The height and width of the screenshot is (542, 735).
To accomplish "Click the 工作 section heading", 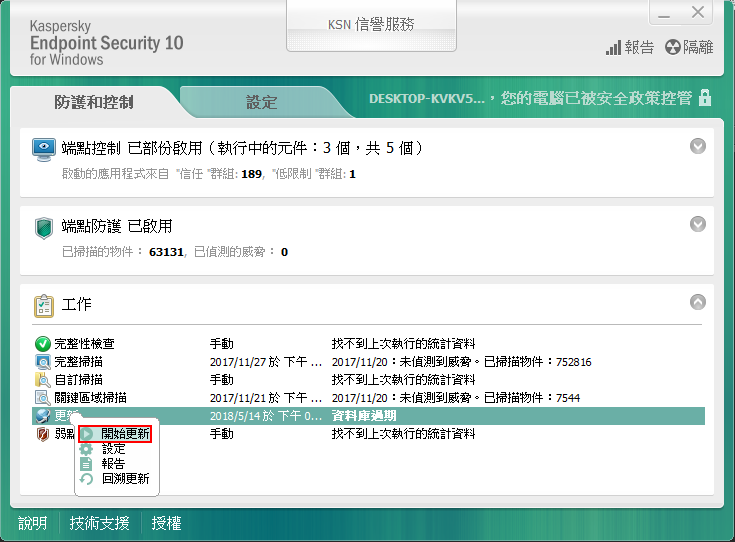I will [x=76, y=304].
